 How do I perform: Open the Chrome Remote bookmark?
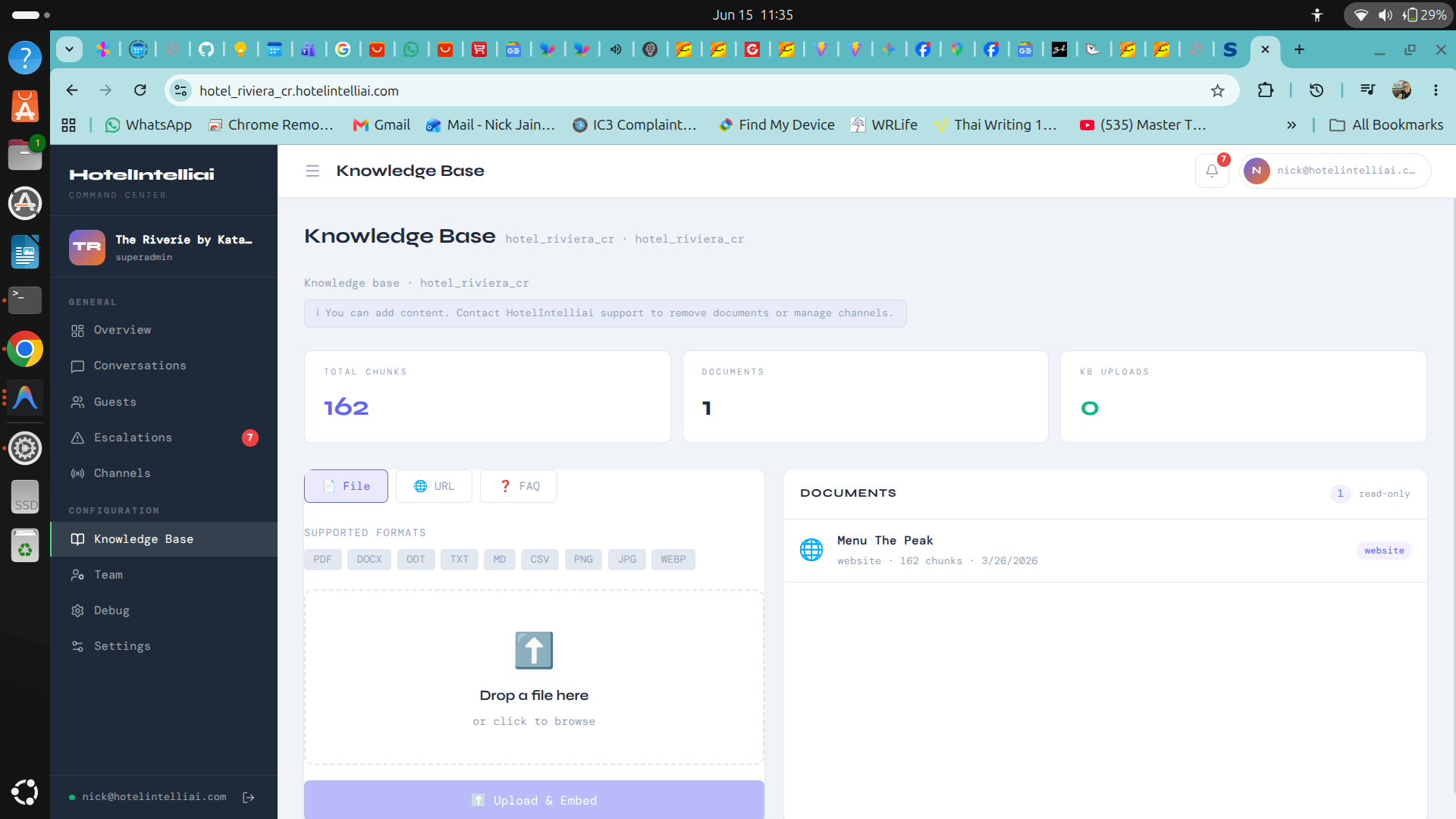coord(271,125)
